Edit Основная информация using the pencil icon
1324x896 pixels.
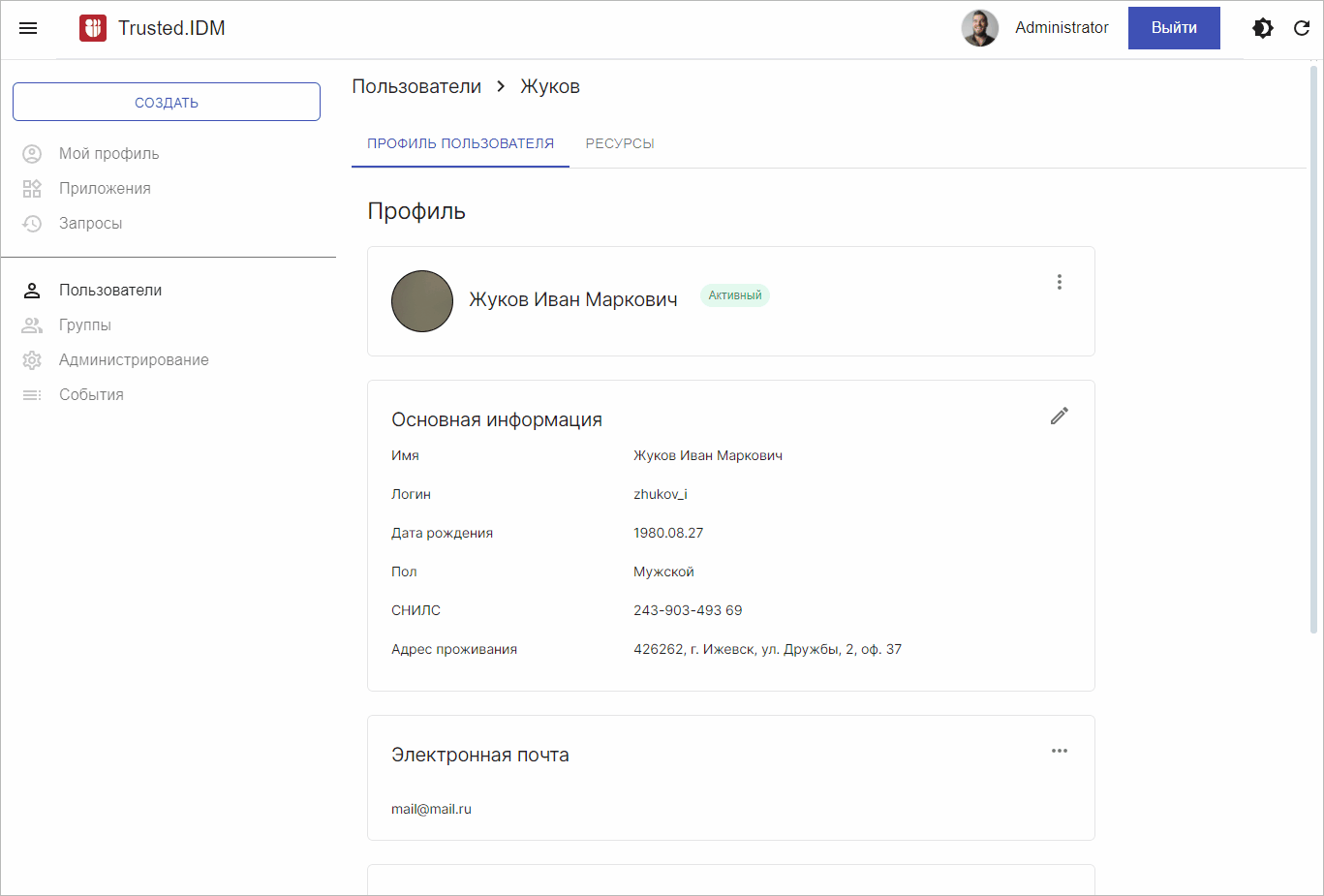[x=1059, y=415]
